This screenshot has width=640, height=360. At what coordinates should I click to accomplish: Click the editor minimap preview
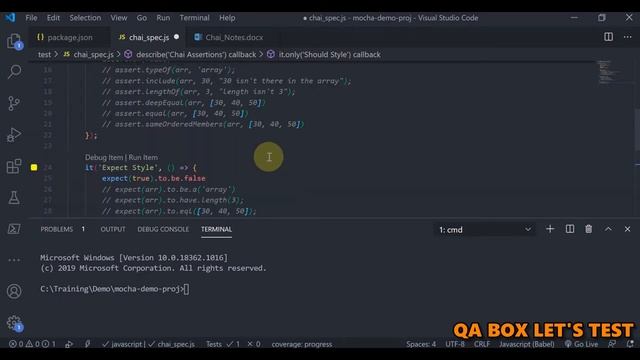click(x=609, y=73)
